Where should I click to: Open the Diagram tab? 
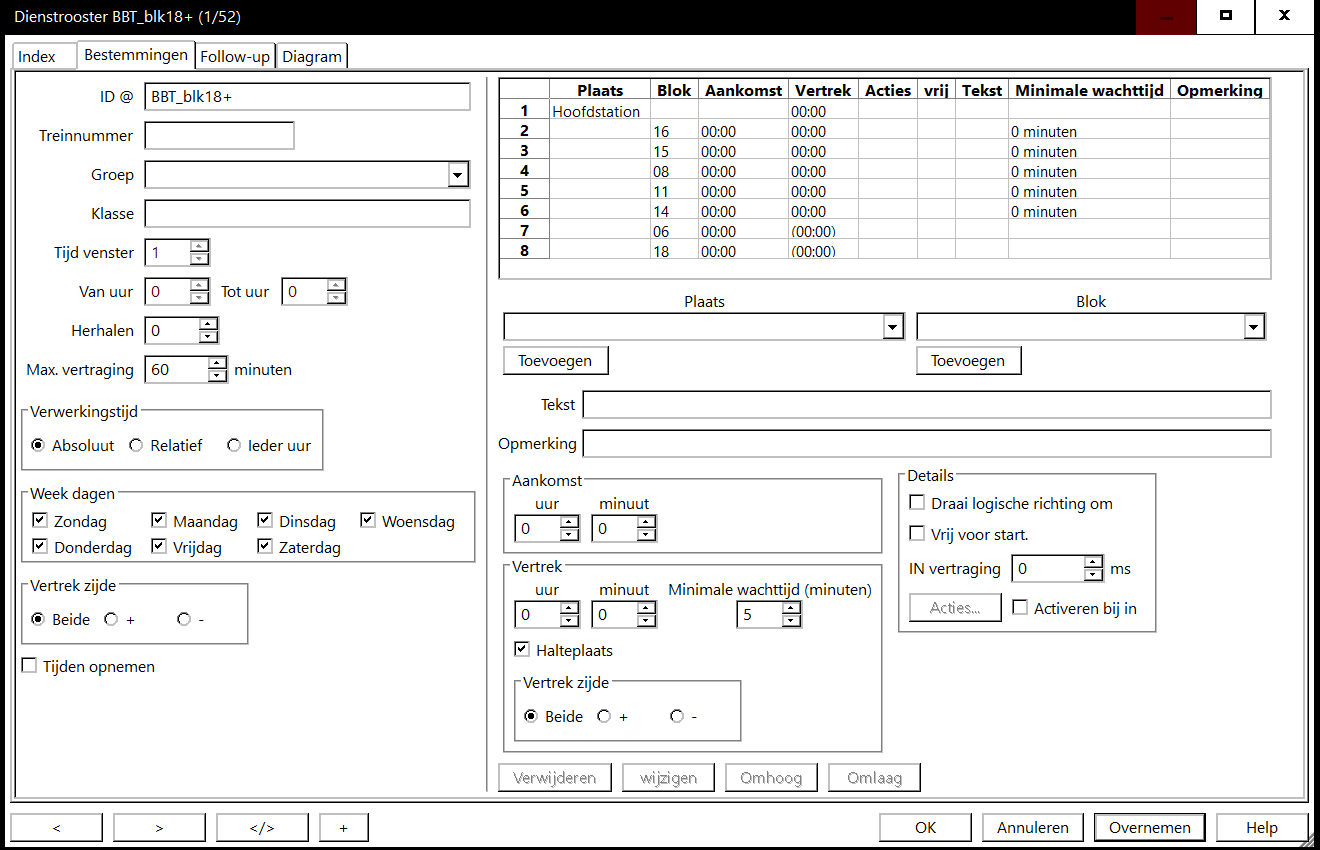coord(312,56)
